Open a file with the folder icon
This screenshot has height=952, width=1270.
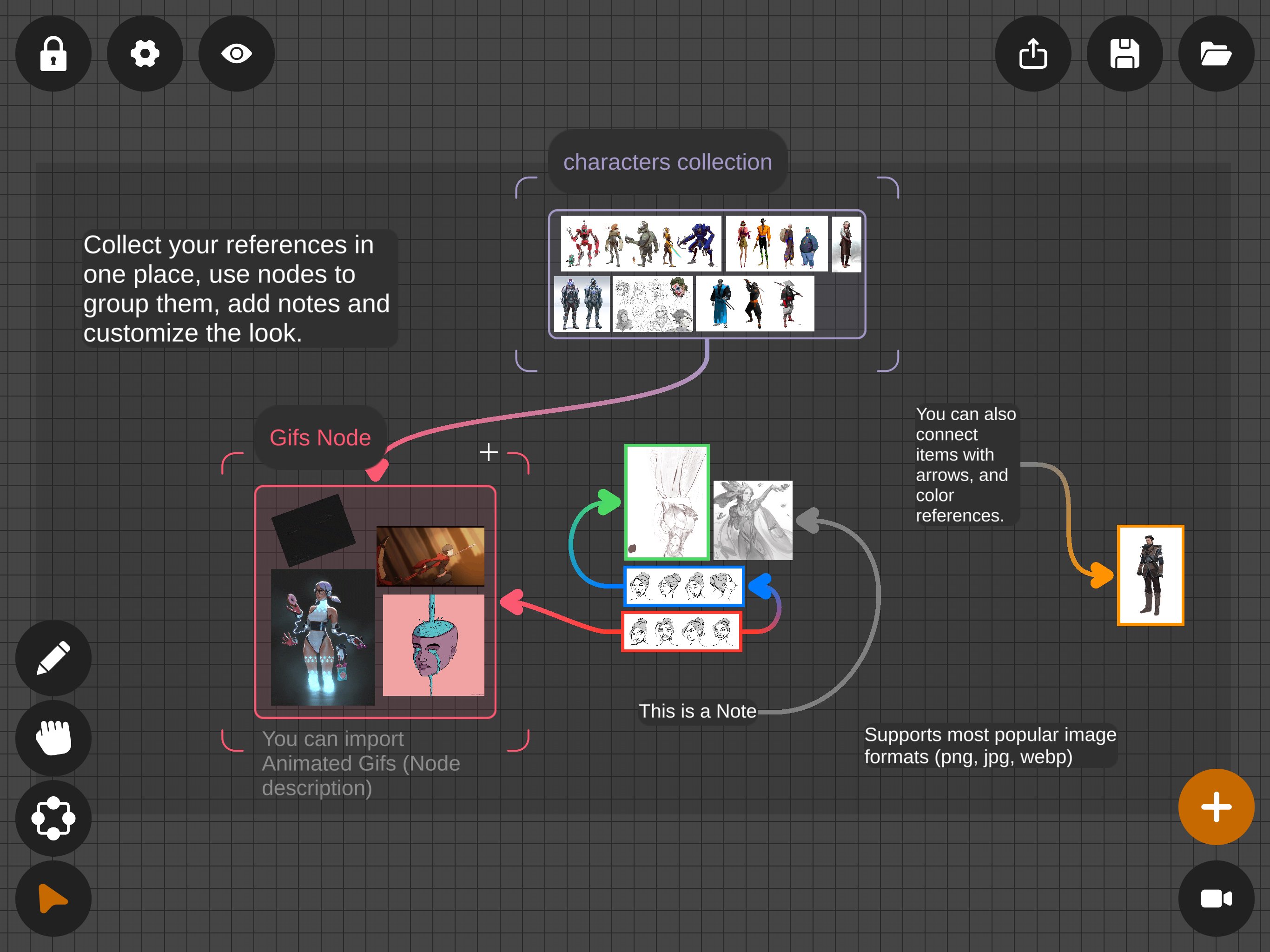pos(1216,53)
